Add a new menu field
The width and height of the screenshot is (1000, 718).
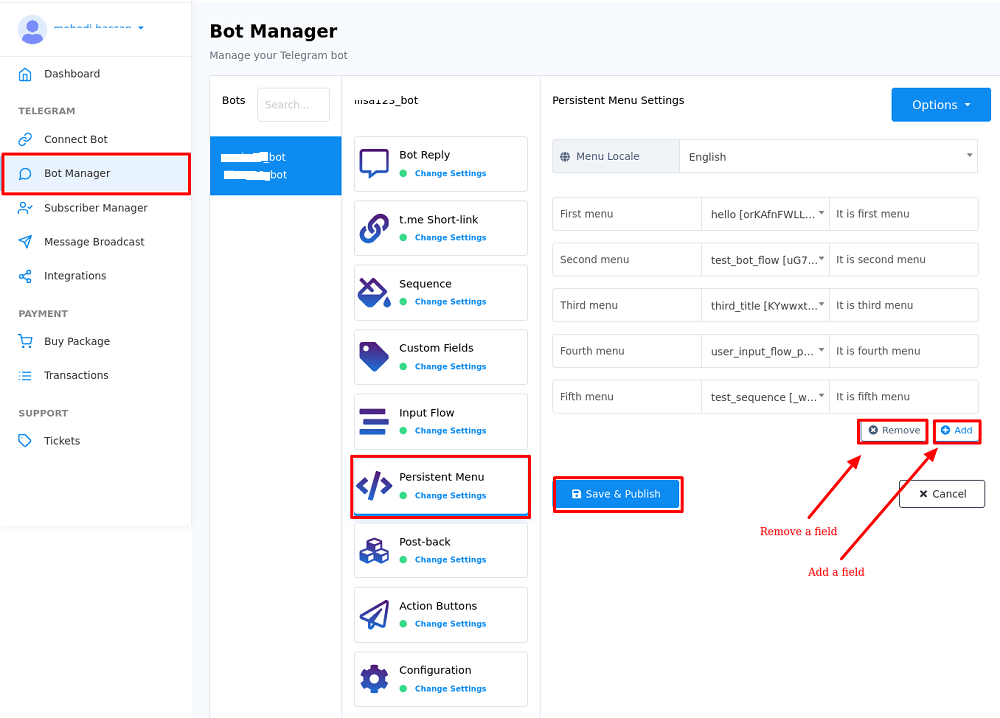[x=956, y=430]
